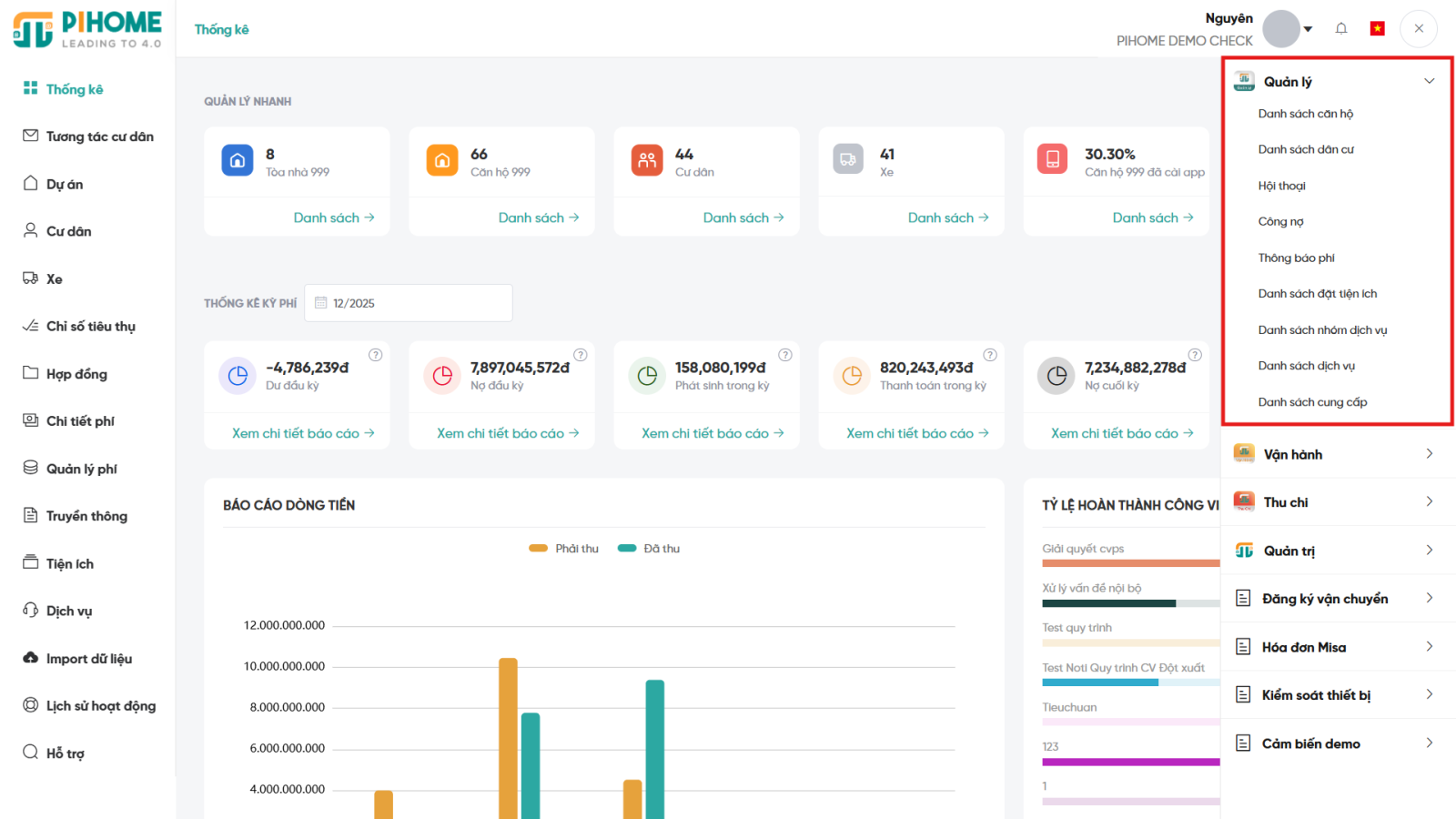Click the red residents icon above Cư dân
Screen dimensions: 1456x819
point(647,160)
